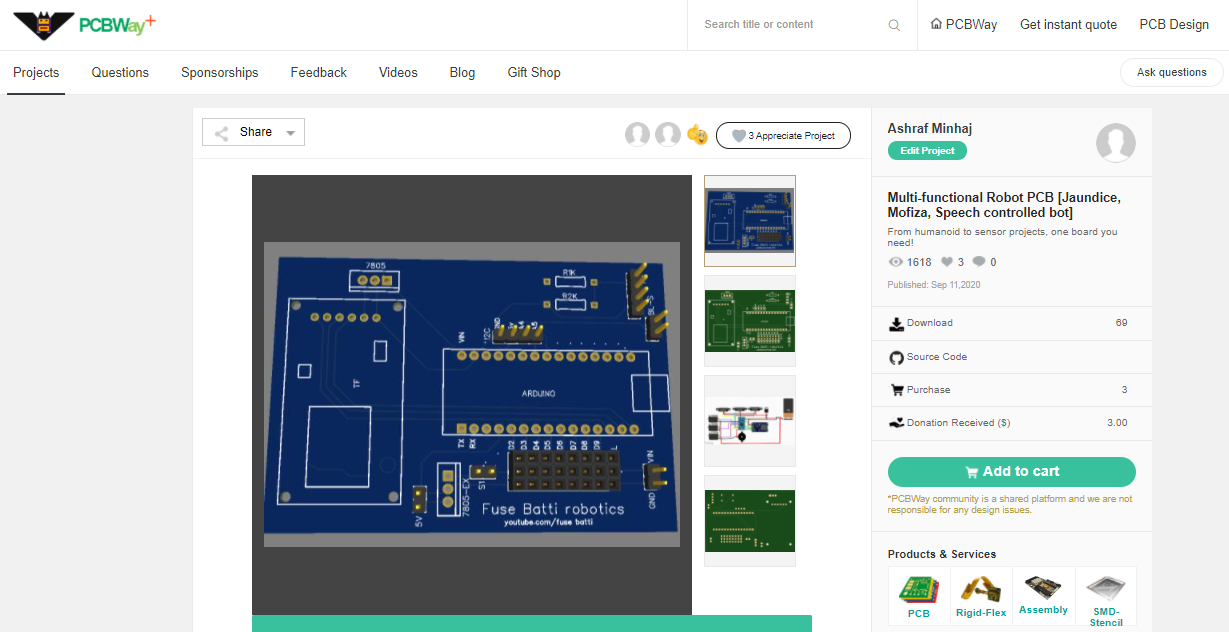Expand the Share dropdown arrow

click(x=290, y=131)
